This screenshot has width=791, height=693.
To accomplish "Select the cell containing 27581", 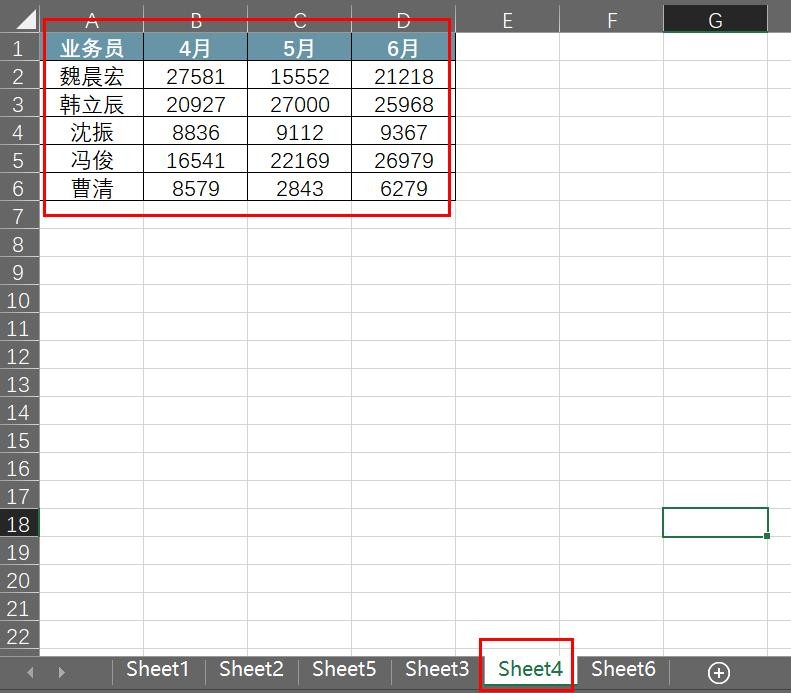I will pyautogui.click(x=196, y=76).
